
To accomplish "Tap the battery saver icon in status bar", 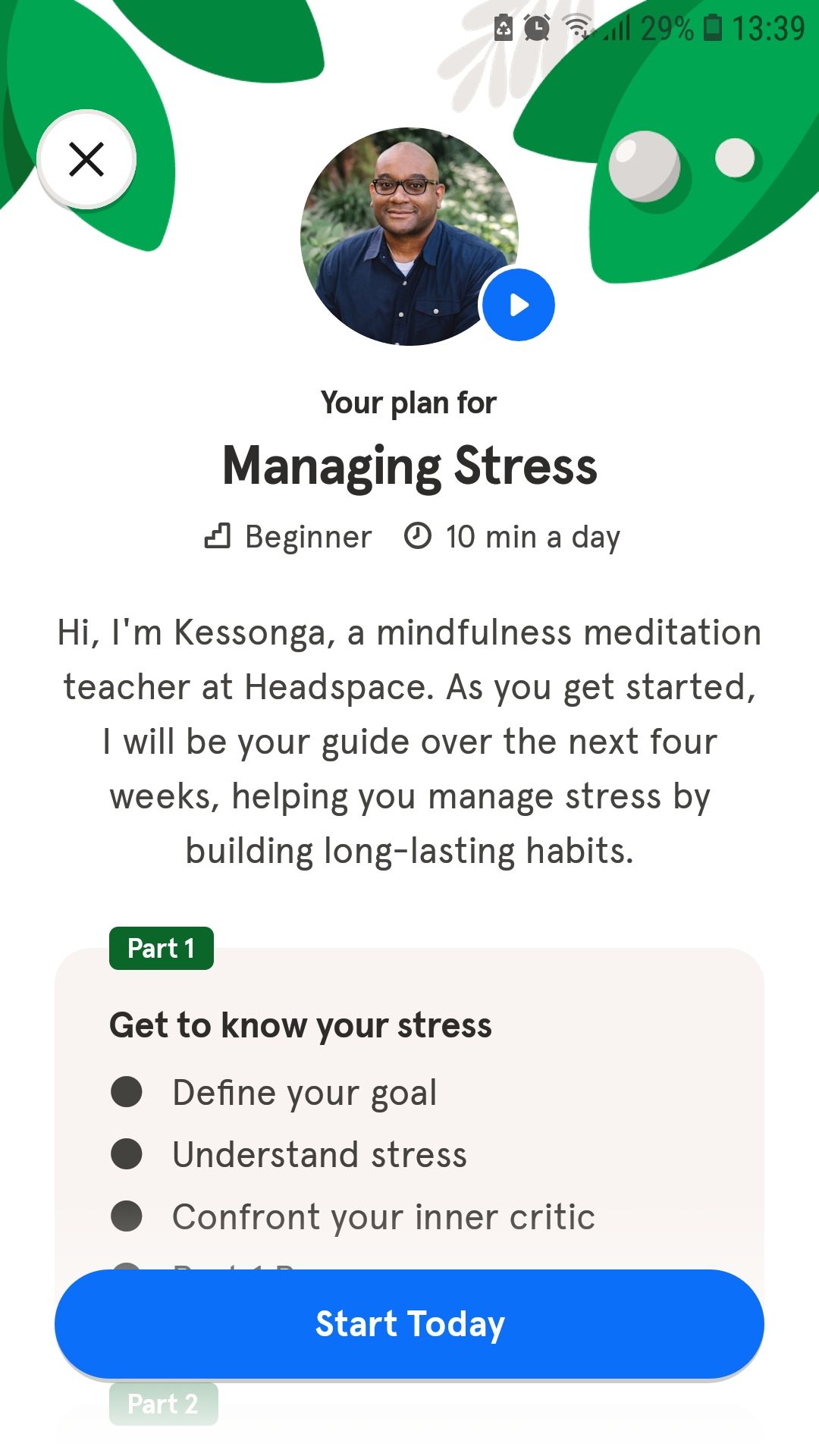I will point(502,28).
